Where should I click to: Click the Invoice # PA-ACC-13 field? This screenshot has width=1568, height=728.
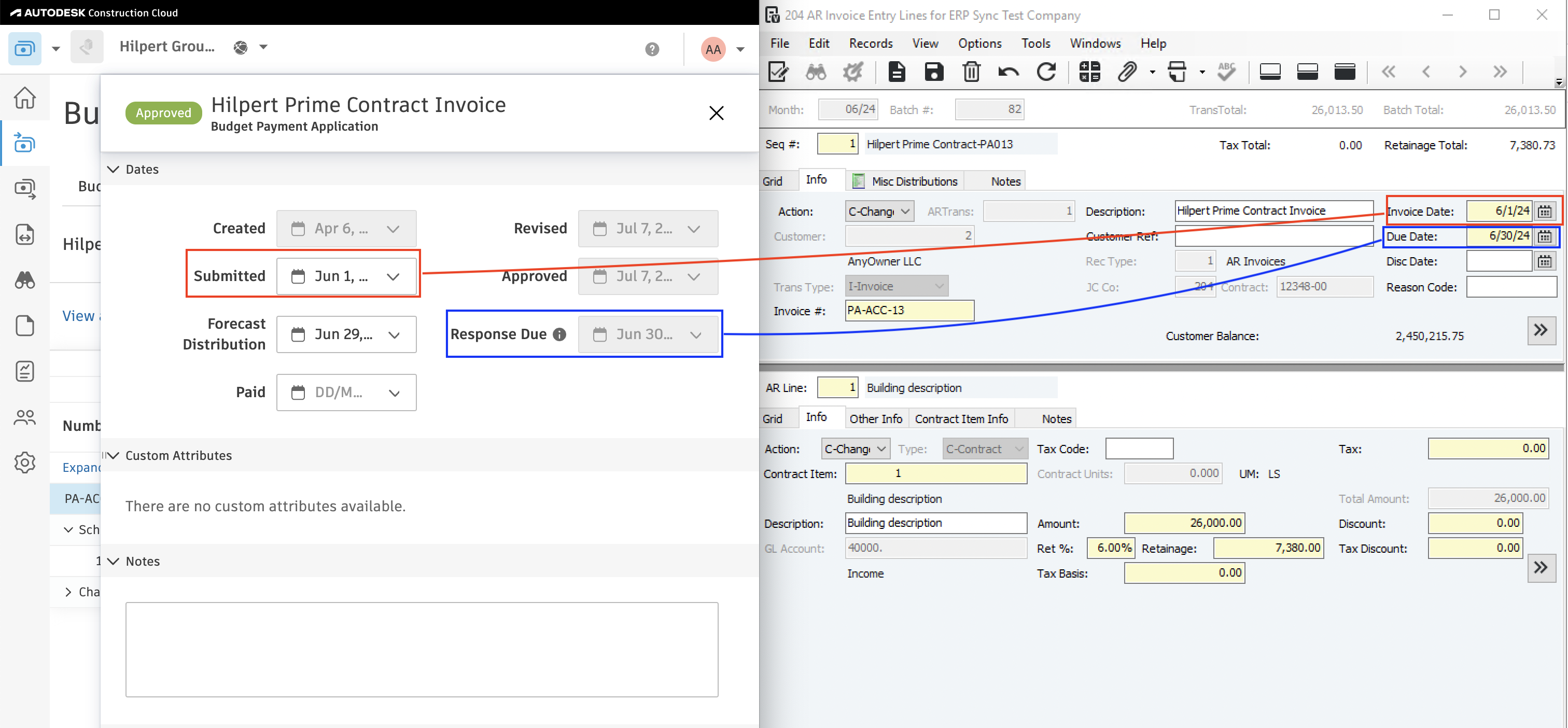tap(909, 311)
